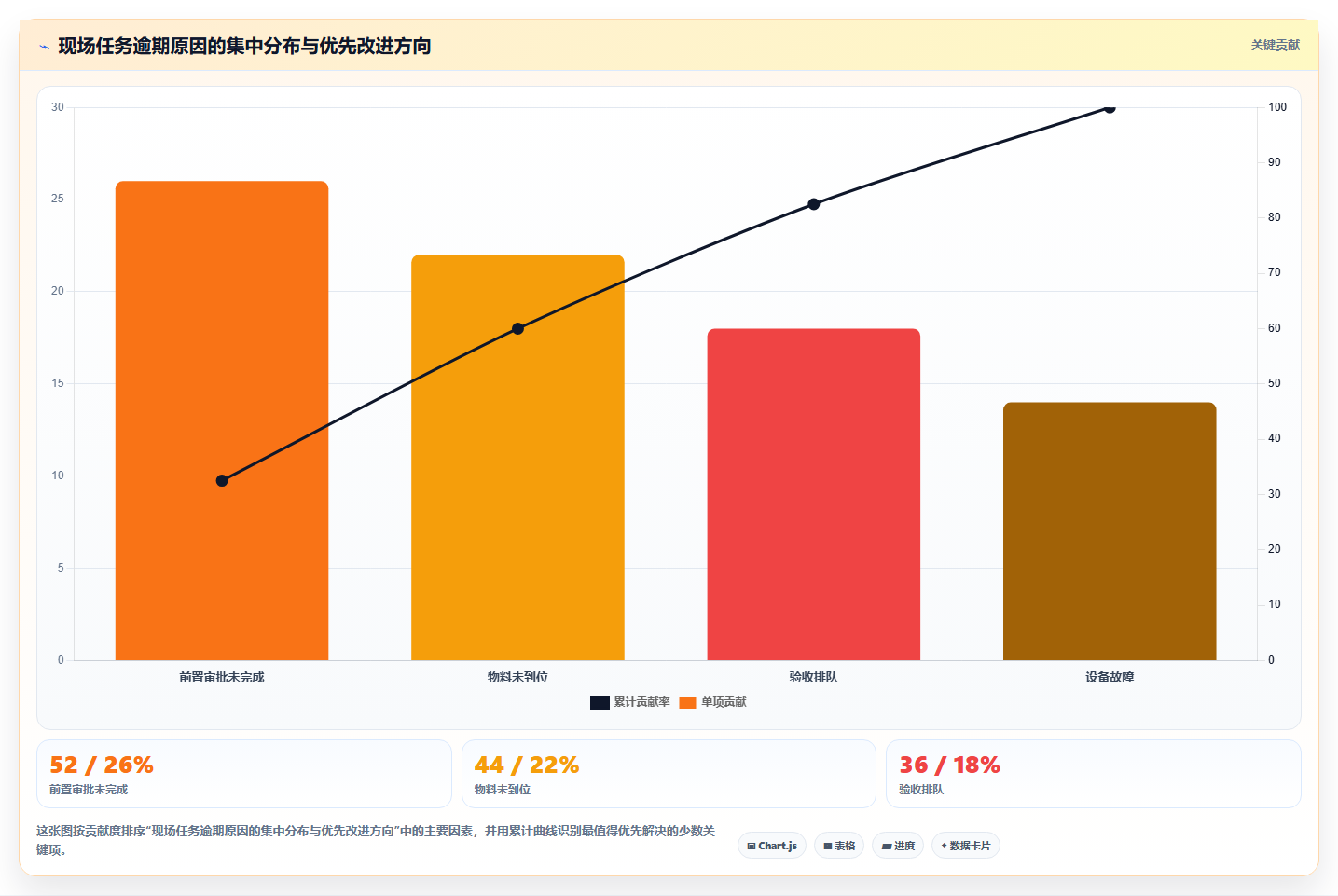Click the cumulative line point above 物料未到位
Screen dimensions: 1338x896
(517, 328)
